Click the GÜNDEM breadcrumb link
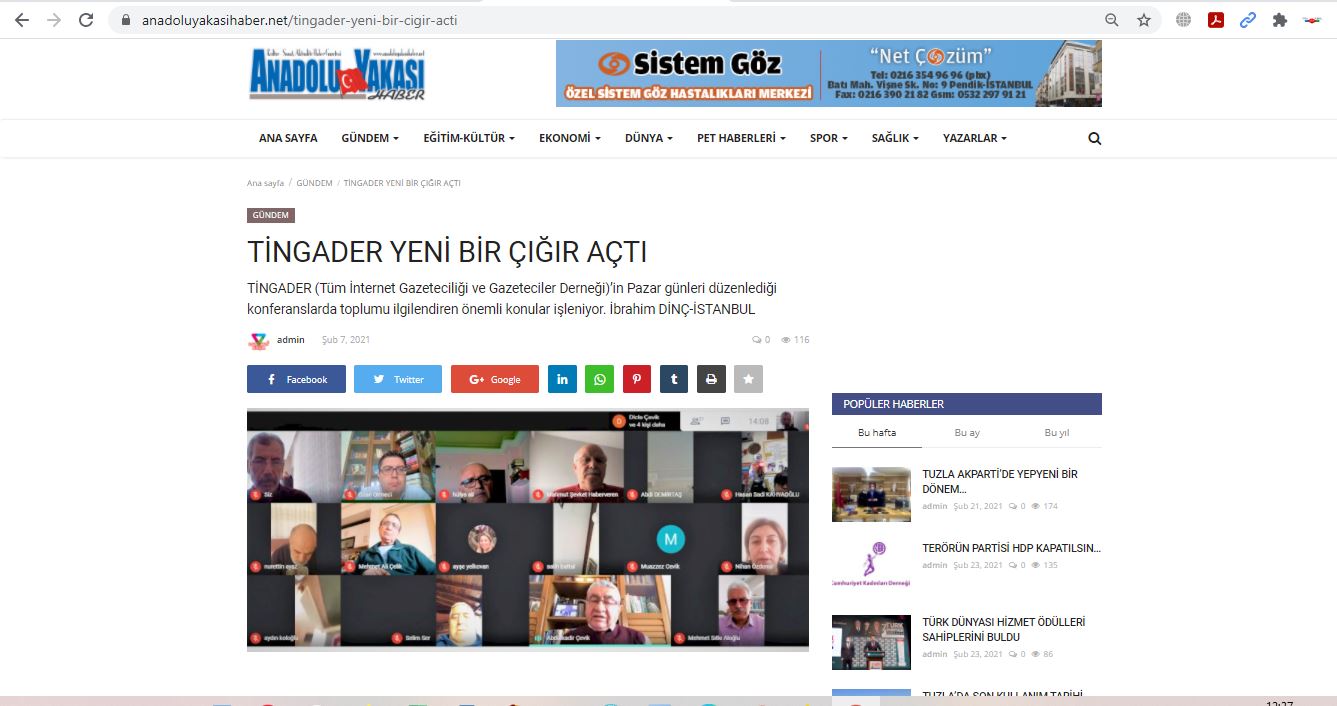 coord(314,184)
